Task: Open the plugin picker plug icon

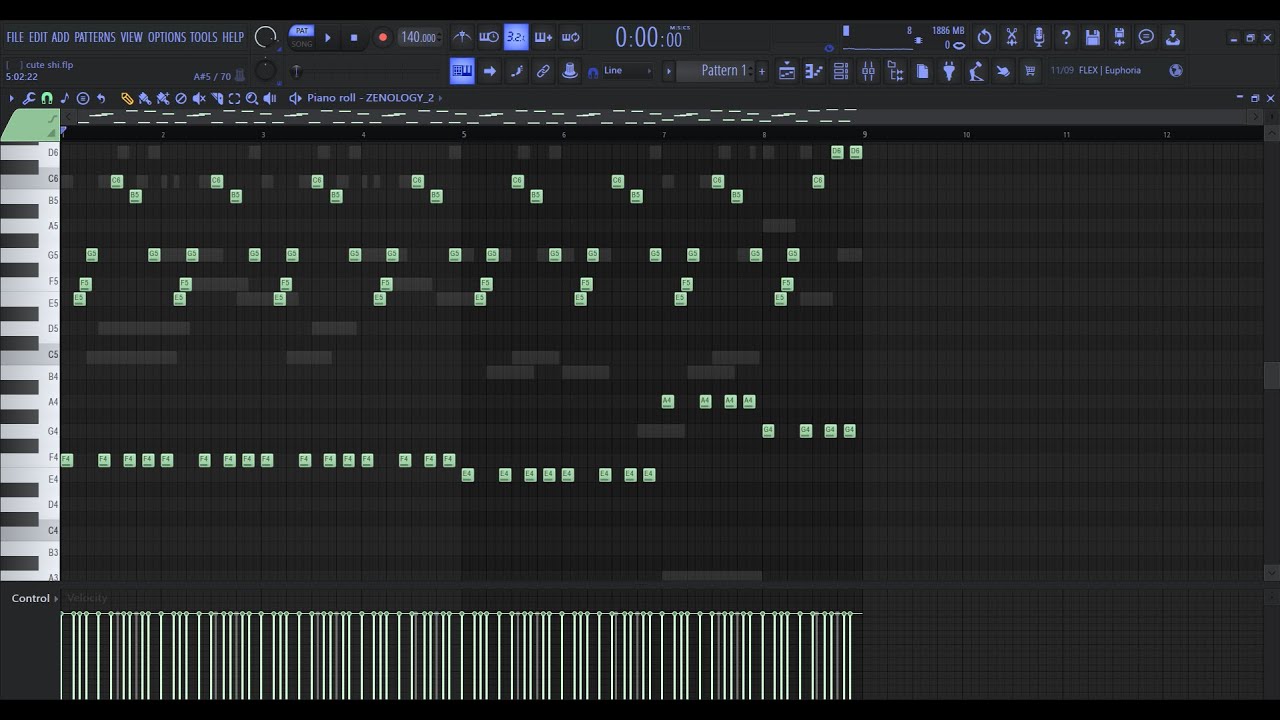Action: point(949,71)
